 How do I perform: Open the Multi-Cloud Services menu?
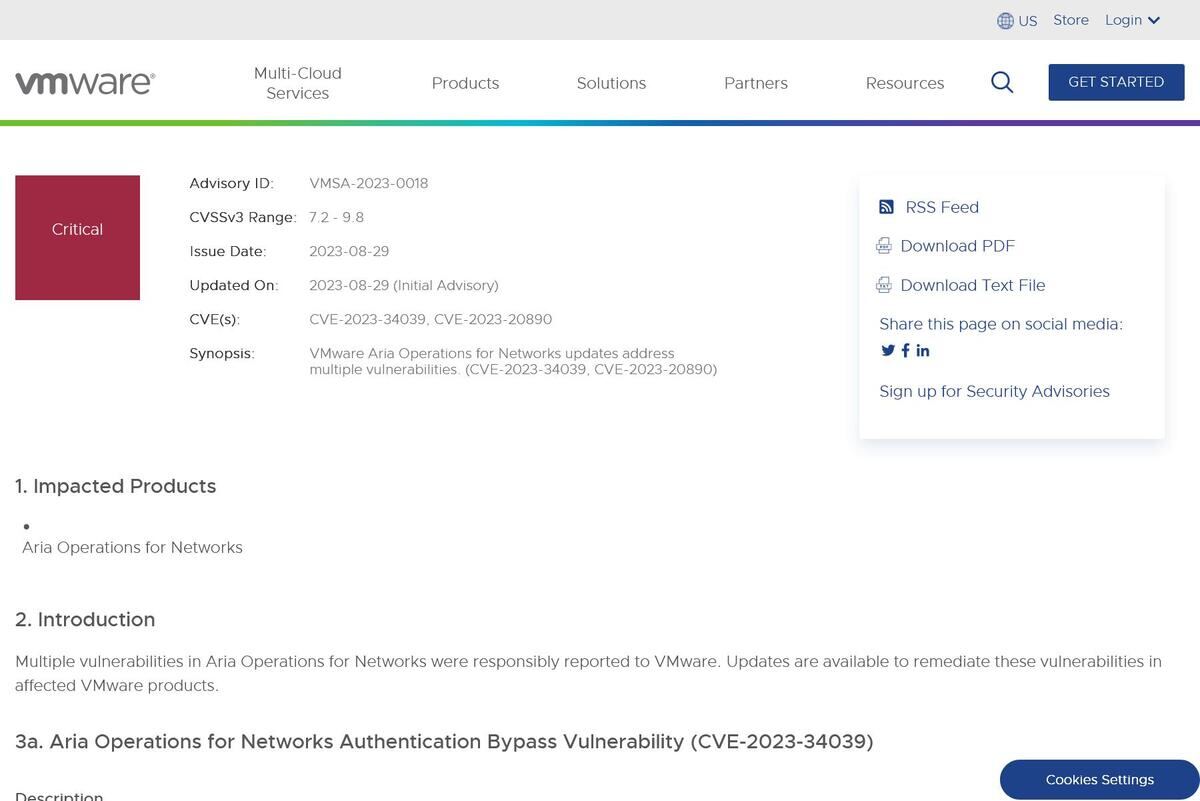click(x=298, y=83)
